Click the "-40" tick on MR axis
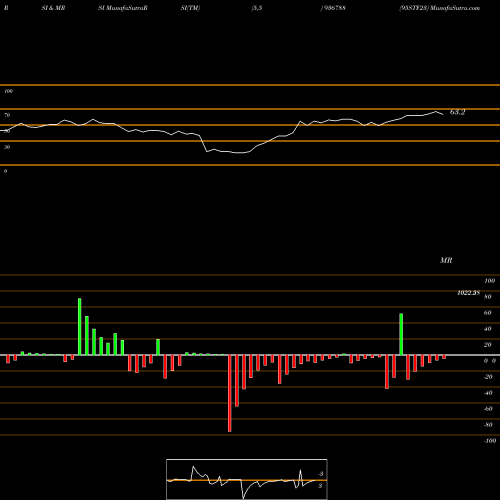Viewport: 500px width, 500px height. point(488,393)
